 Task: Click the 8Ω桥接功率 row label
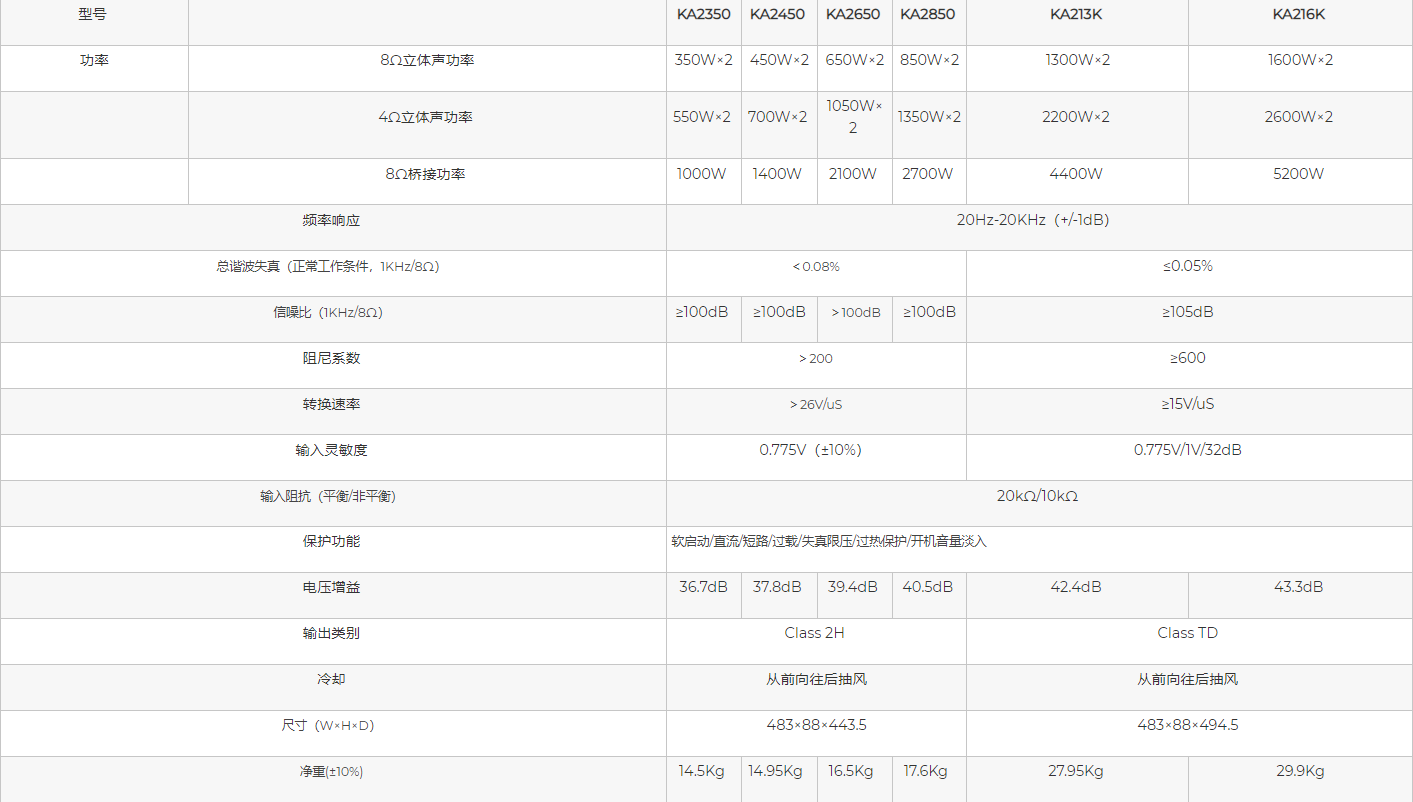tap(425, 174)
